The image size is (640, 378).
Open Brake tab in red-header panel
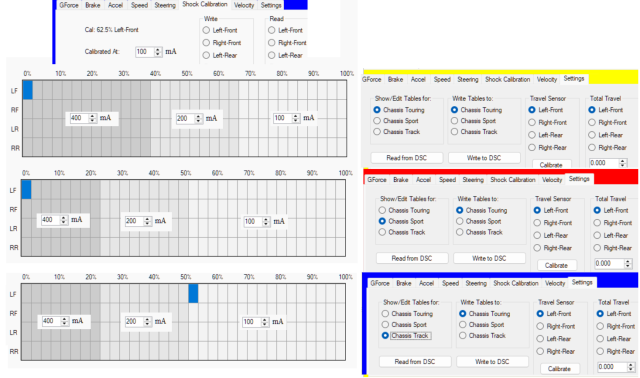tap(400, 180)
